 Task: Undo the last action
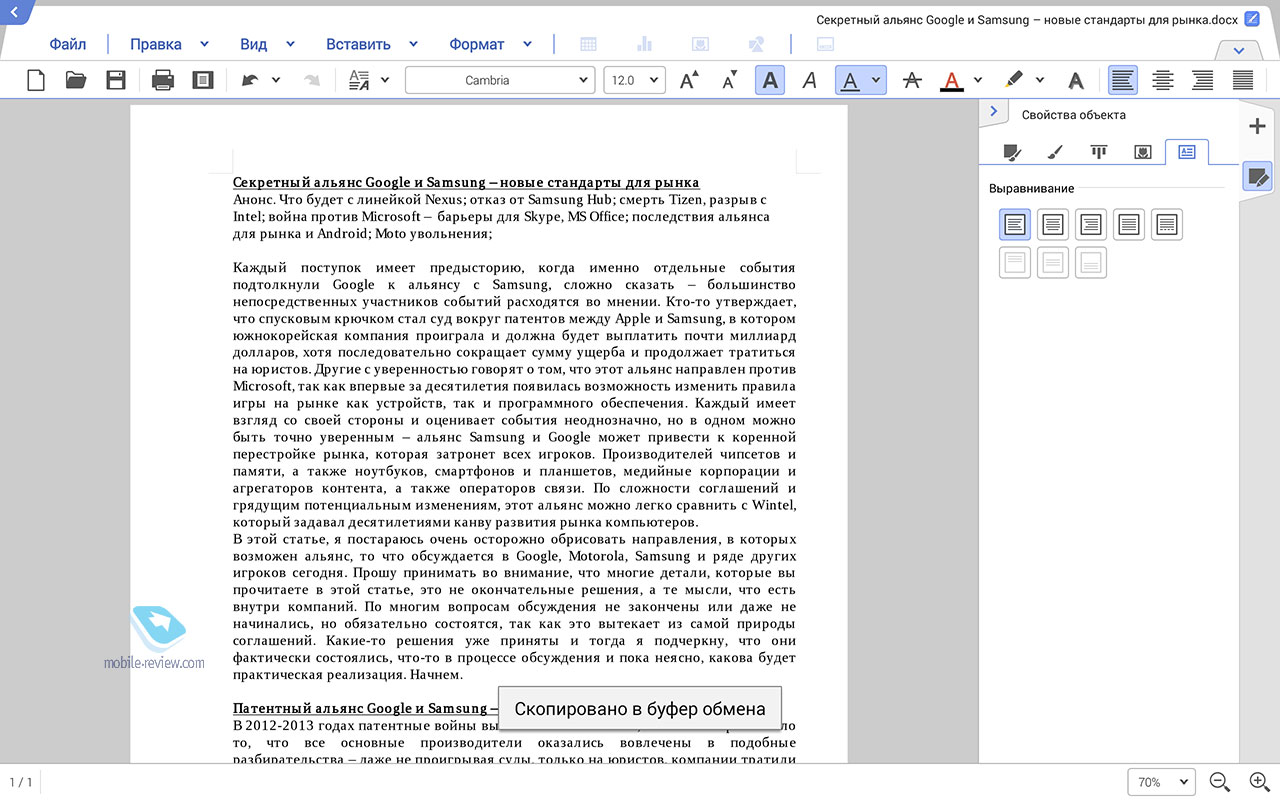(249, 80)
